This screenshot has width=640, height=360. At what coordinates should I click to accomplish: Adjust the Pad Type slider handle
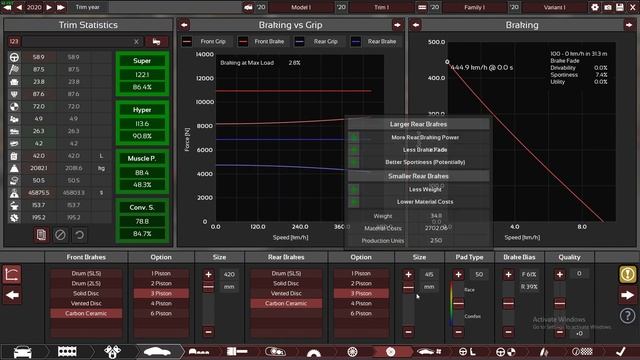click(458, 303)
